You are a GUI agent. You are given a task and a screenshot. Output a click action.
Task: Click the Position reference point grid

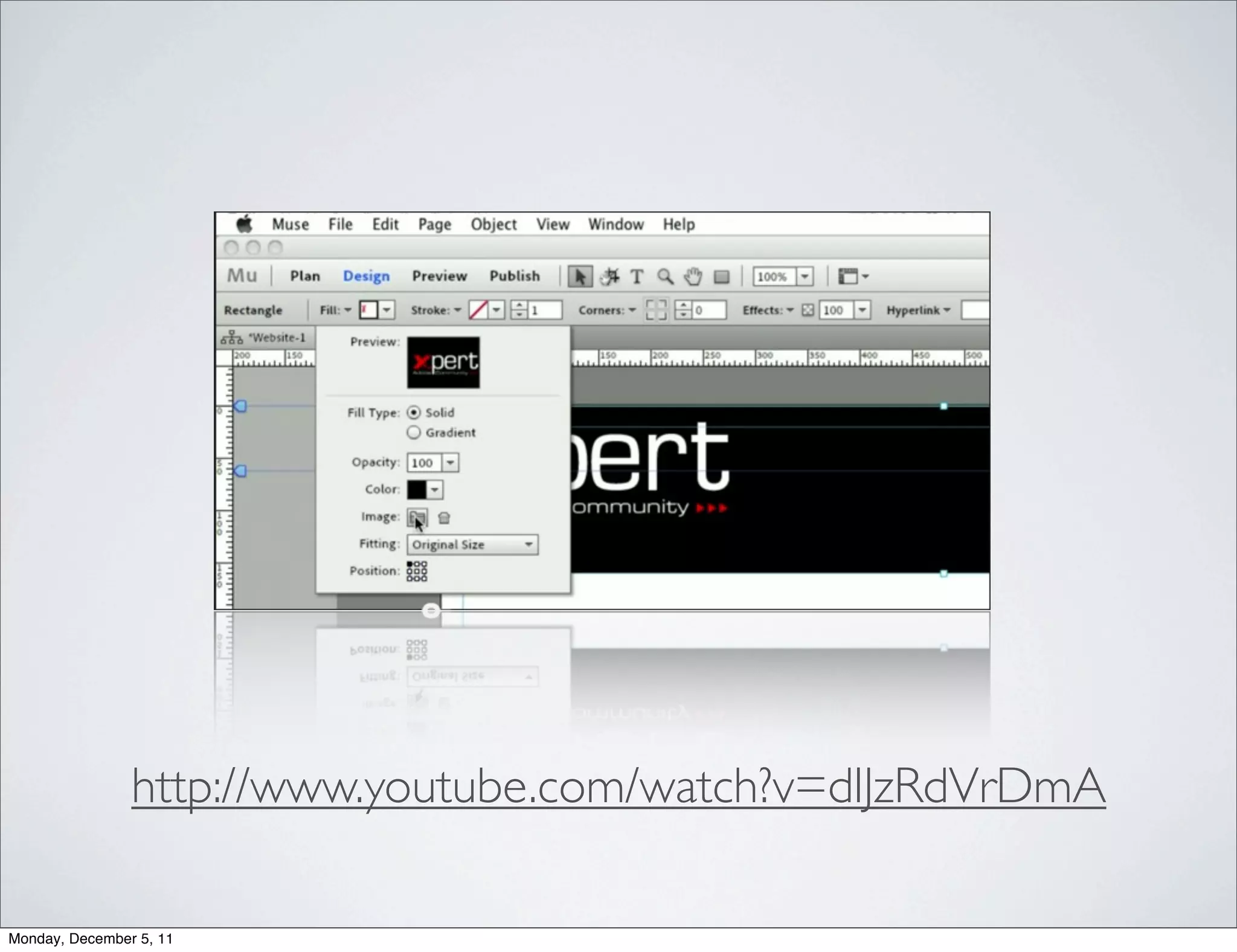pos(417,571)
